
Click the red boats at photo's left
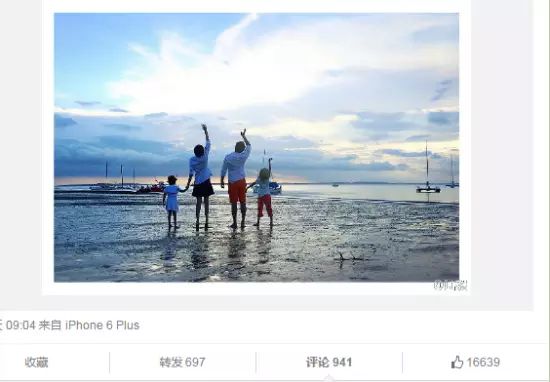tap(152, 187)
